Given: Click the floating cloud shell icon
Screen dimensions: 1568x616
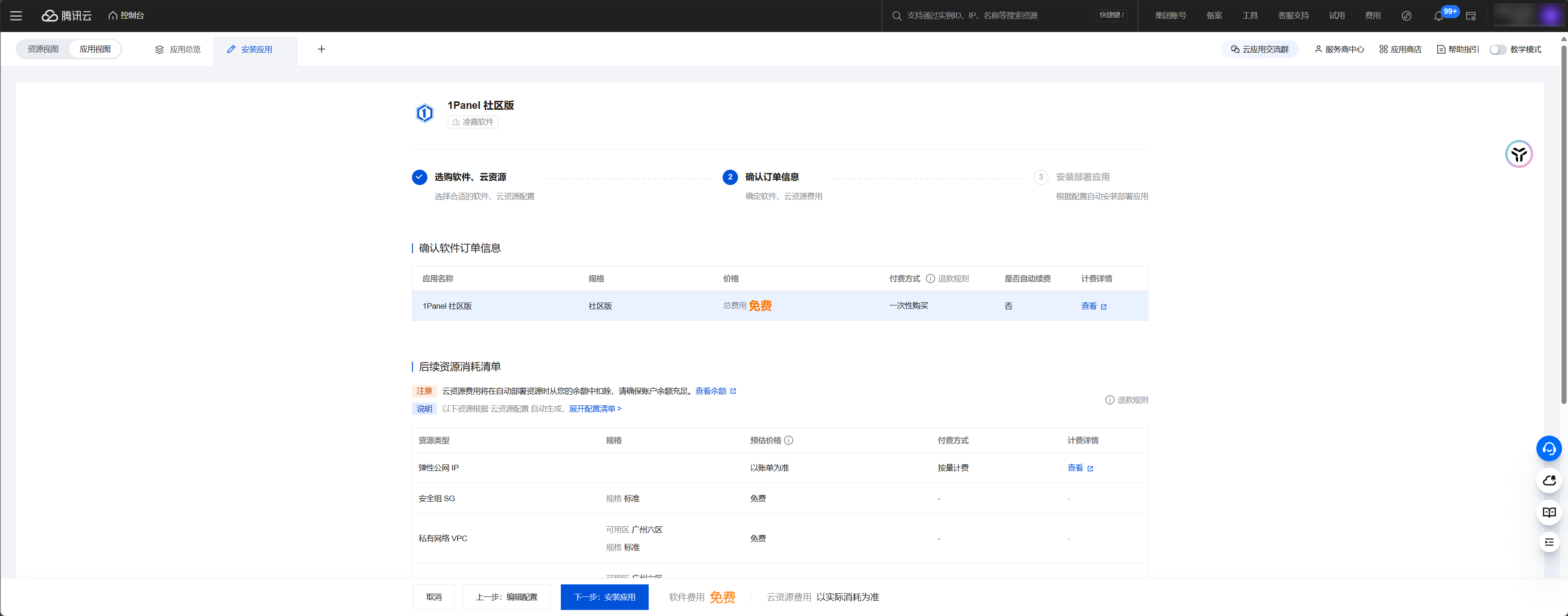Looking at the screenshot, I should point(1548,481).
